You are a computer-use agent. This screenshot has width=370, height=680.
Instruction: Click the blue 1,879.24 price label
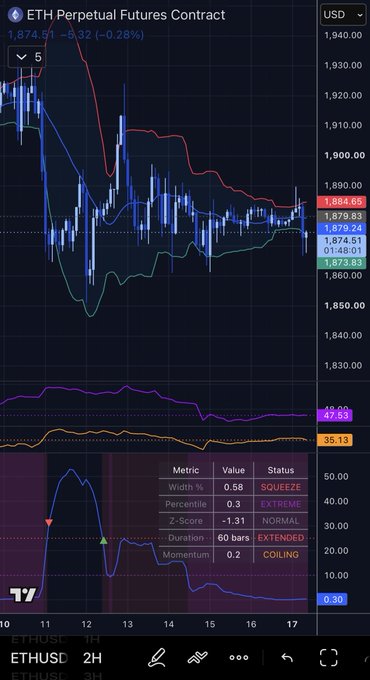pos(343,228)
